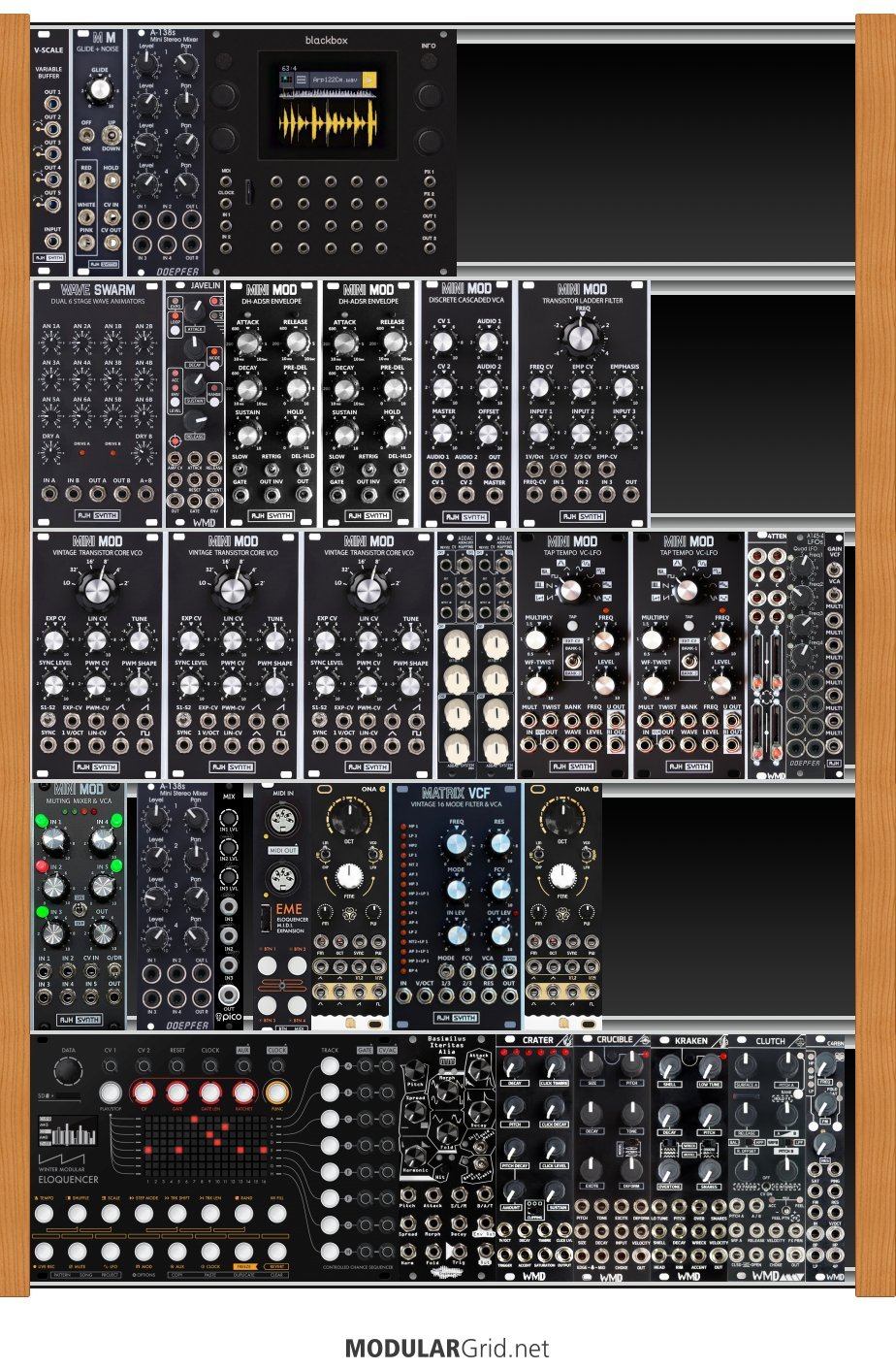Toggle the Muting Mixer IN 4 mute button
This screenshot has height=1369, width=896.
pyautogui.click(x=116, y=821)
